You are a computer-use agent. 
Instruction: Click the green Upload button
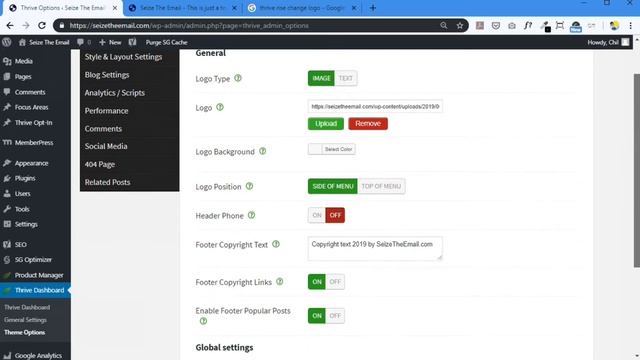tap(326, 123)
